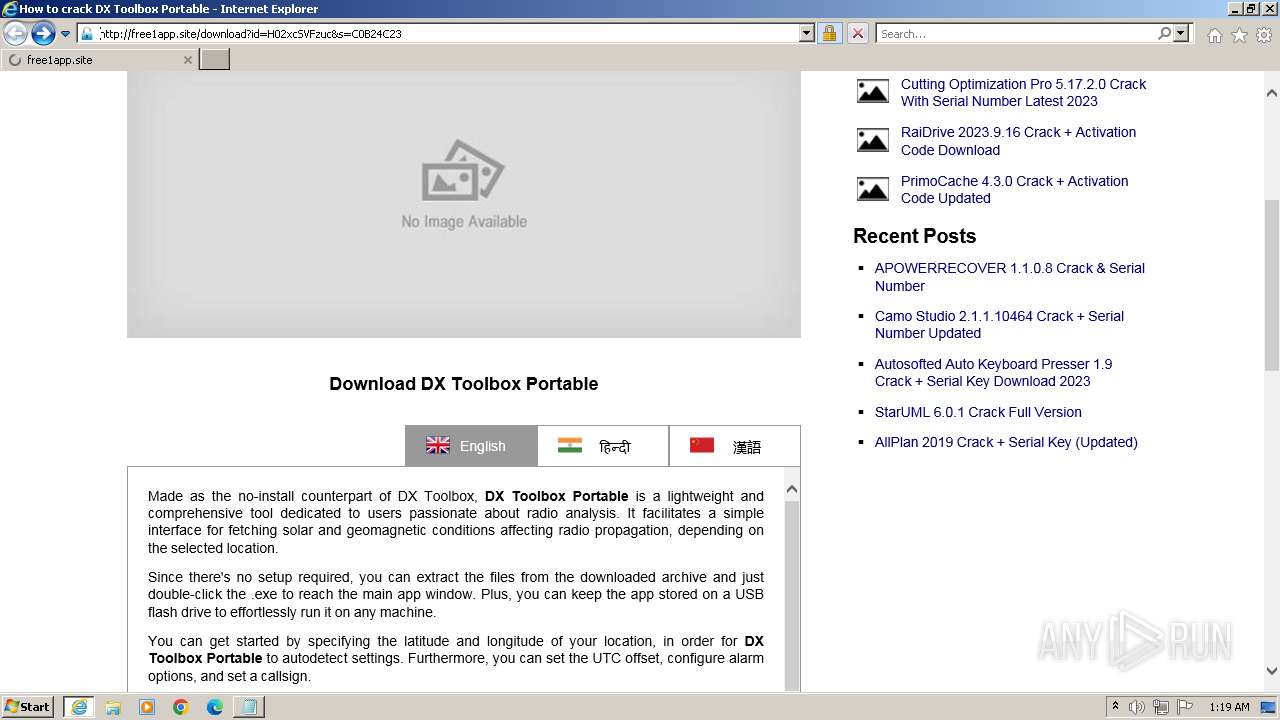The image size is (1280, 720).
Task: Click the browser Back arrow button
Action: click(x=15, y=34)
